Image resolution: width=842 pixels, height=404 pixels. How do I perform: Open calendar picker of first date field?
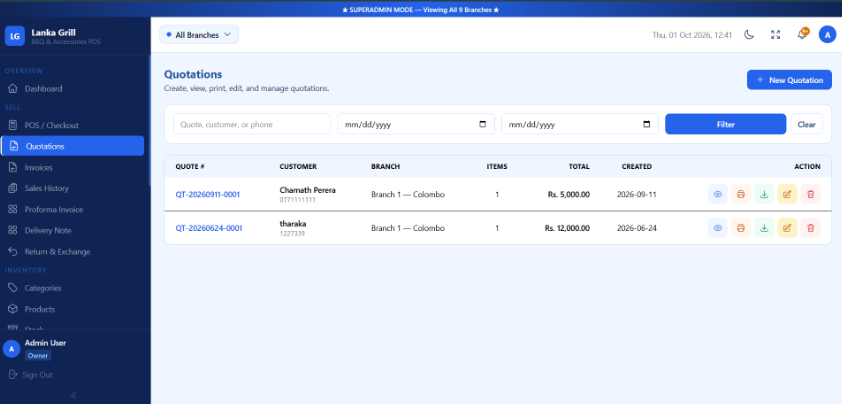tap(482, 124)
